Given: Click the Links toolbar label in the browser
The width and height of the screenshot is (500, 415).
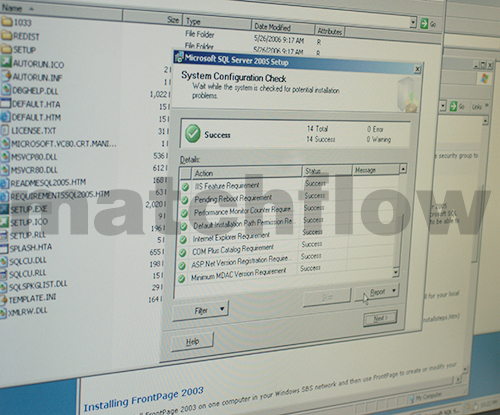Looking at the screenshot, I should (477, 107).
